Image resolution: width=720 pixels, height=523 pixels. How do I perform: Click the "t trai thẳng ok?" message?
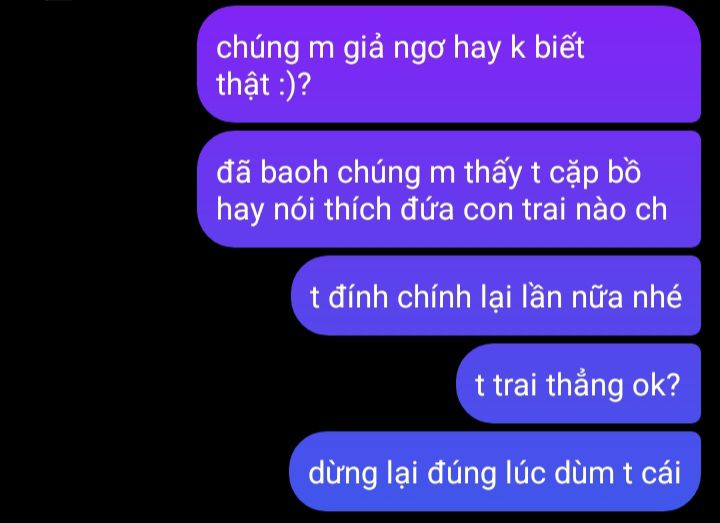(579, 383)
